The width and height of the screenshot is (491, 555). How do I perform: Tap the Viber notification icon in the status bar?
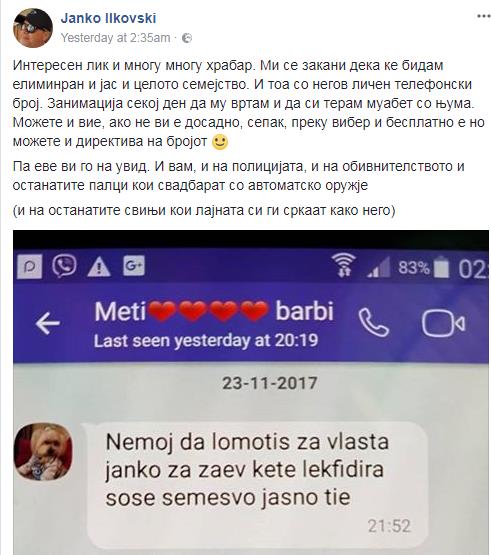point(64,265)
